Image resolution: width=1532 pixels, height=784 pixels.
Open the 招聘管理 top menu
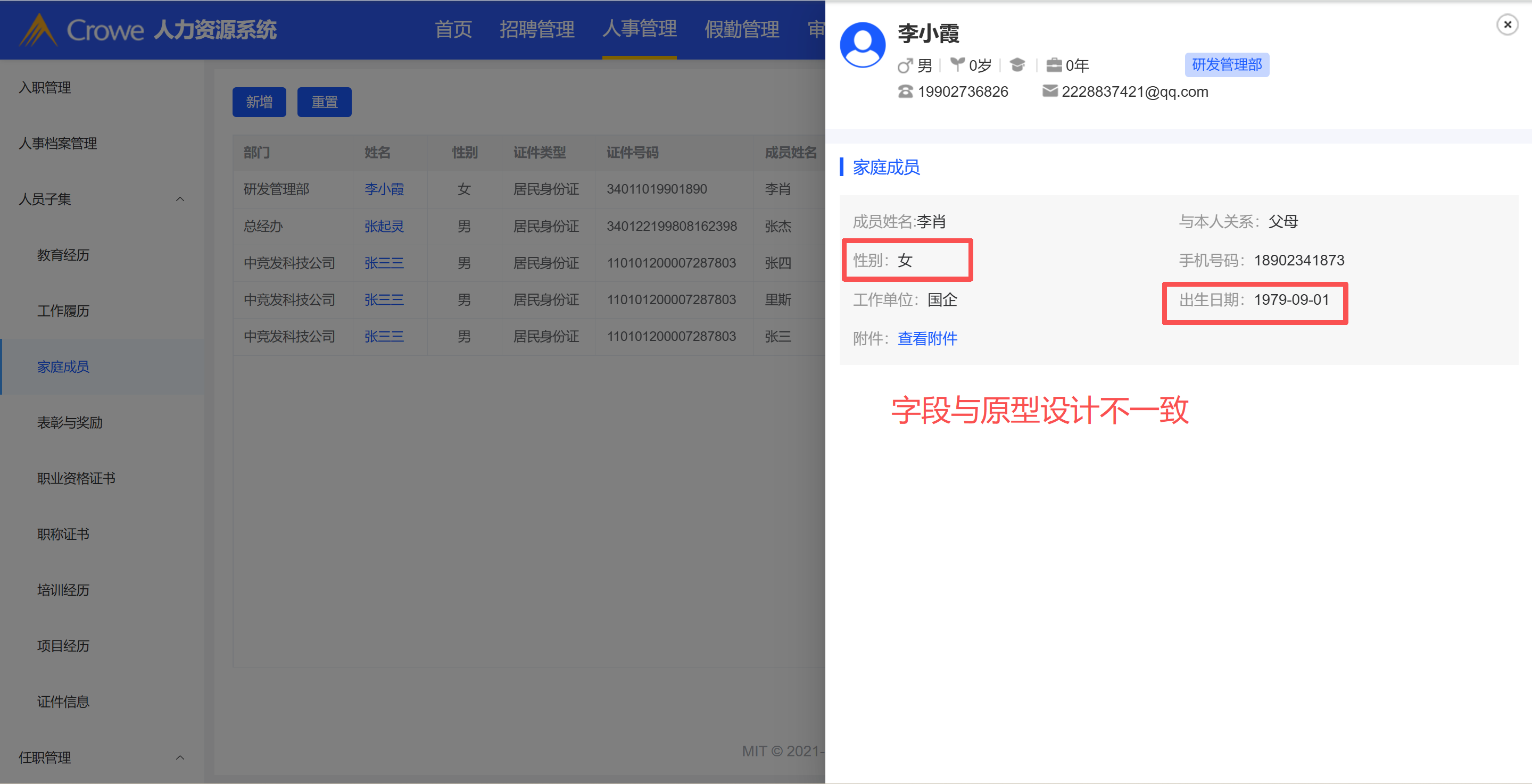(536, 30)
